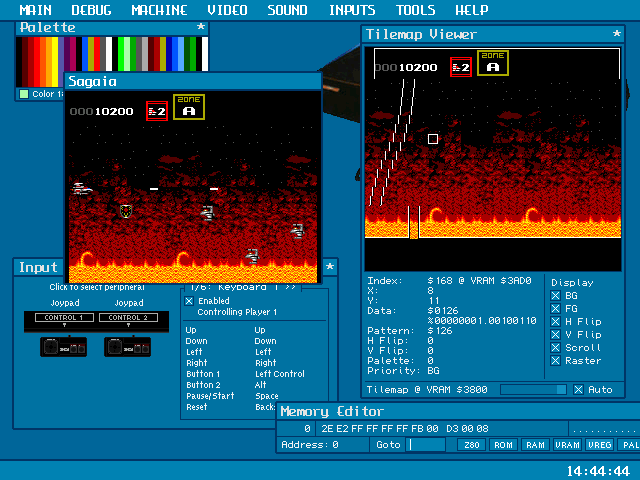Click the Goto address input field
Screen dimensions: 640x480
[x=427, y=445]
